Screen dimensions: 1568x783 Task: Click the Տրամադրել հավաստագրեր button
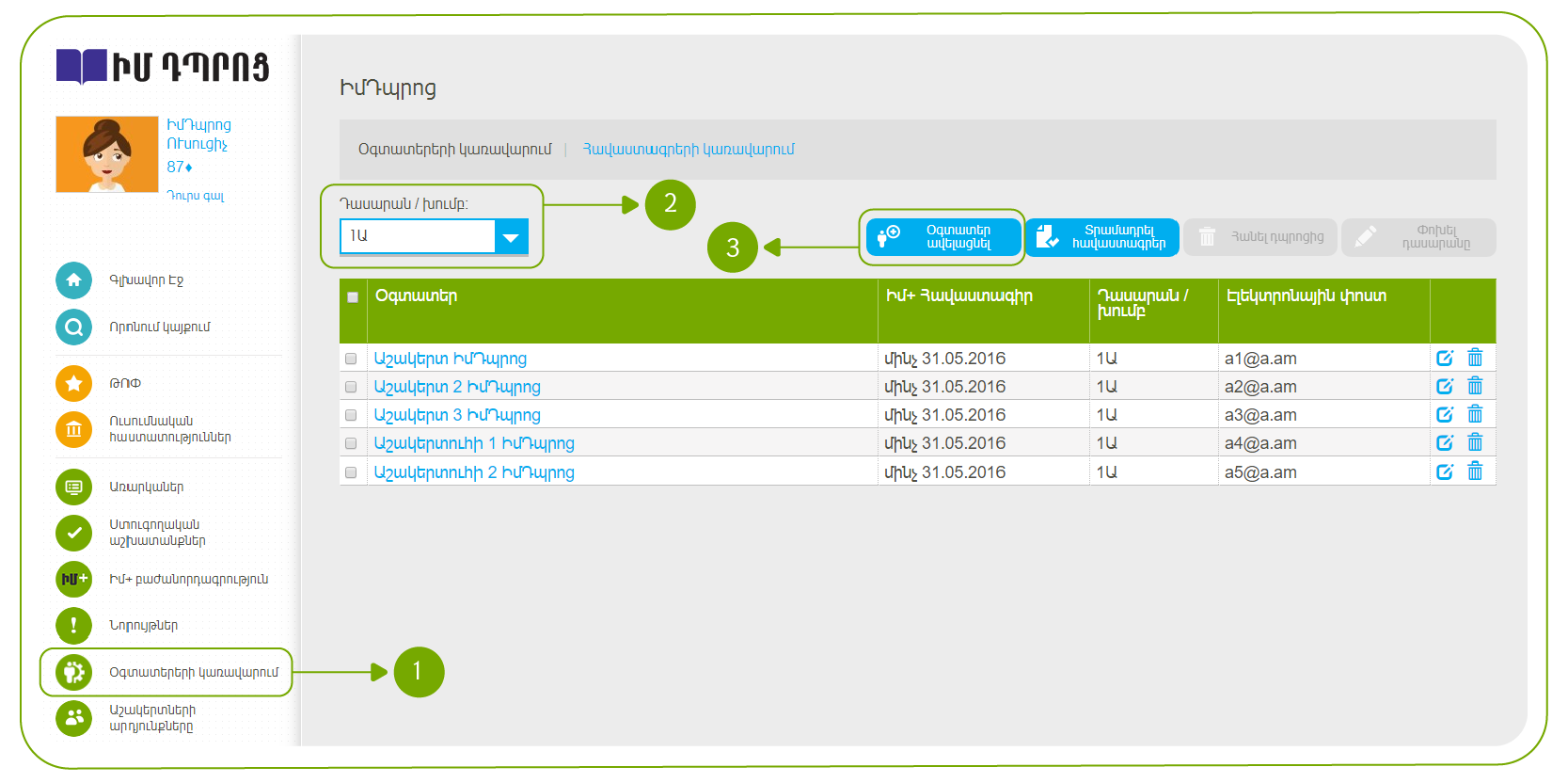(x=1101, y=237)
